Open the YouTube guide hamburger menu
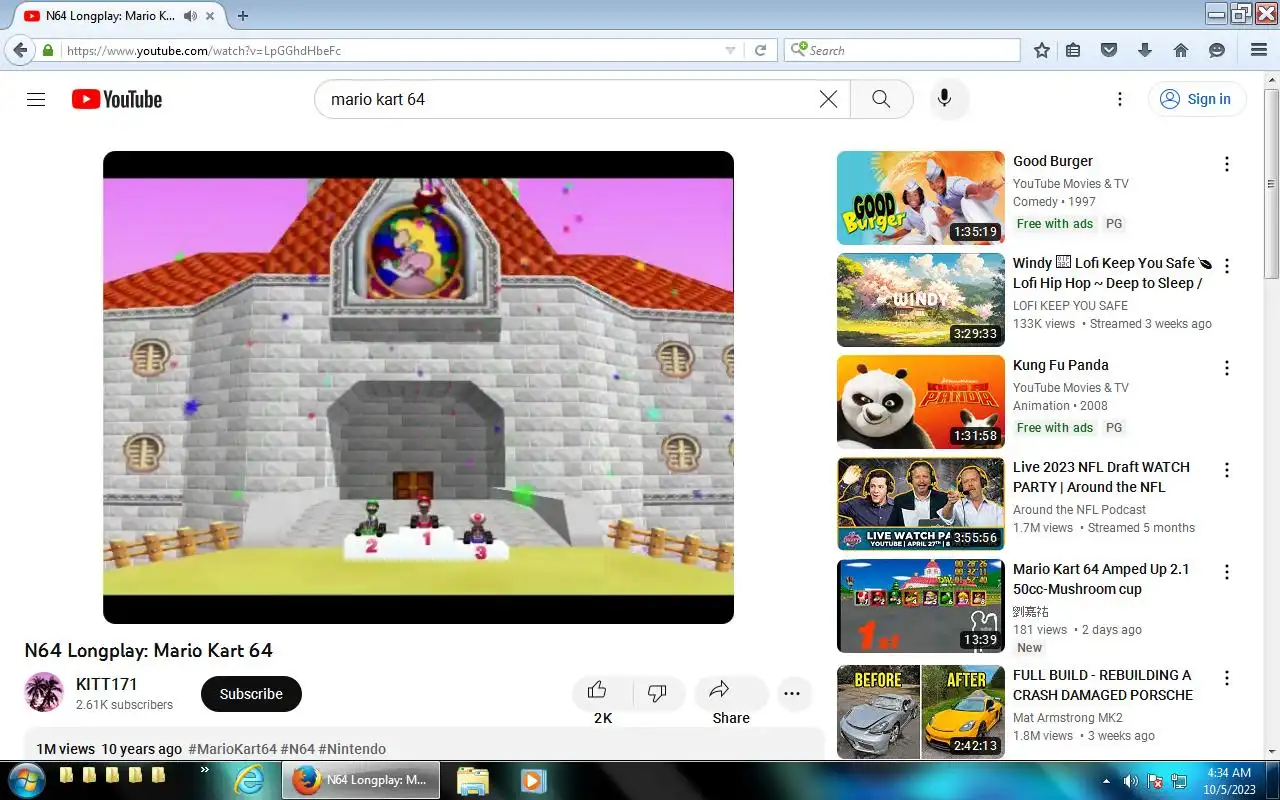 click(36, 99)
